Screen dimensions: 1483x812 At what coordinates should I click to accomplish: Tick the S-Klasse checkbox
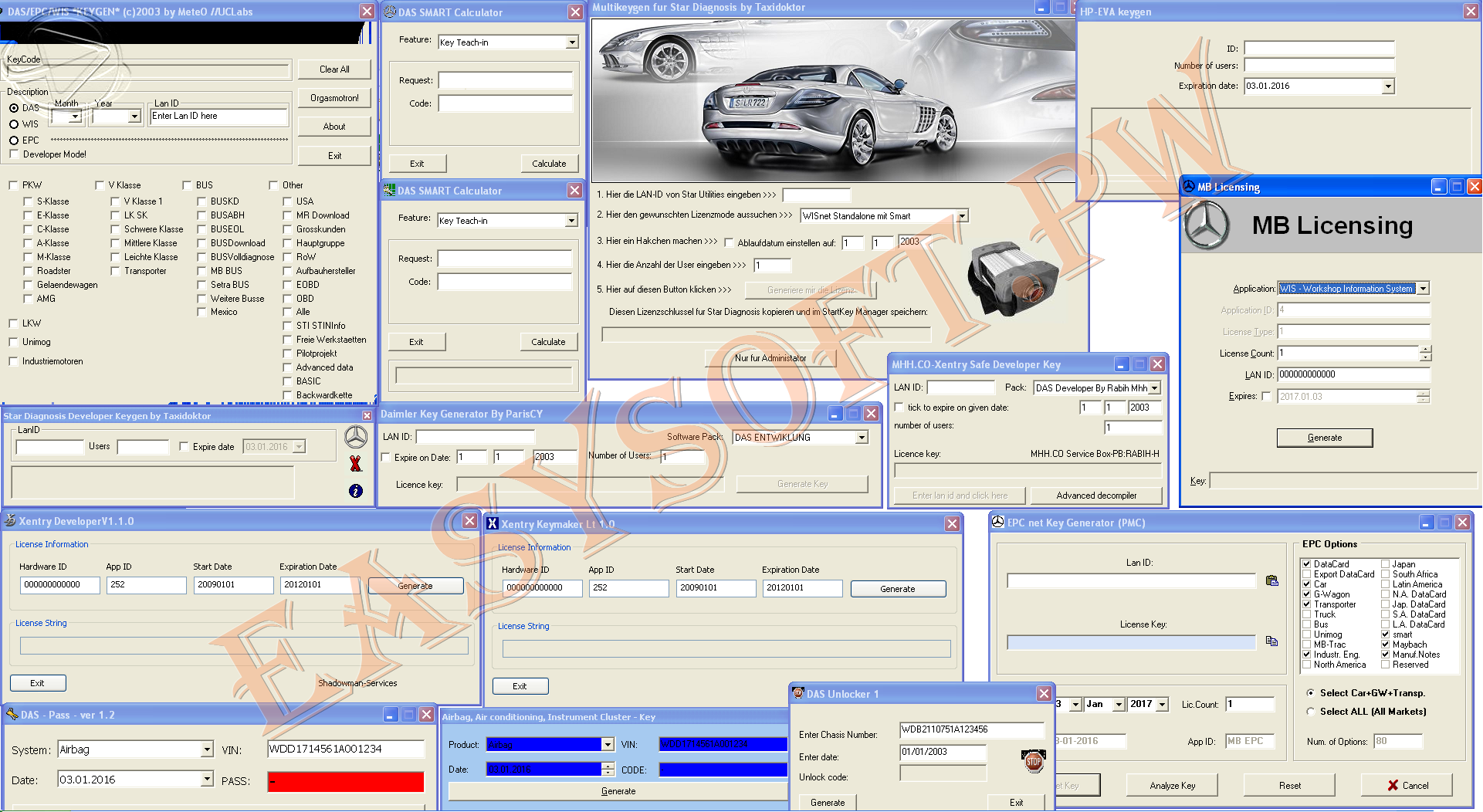click(28, 201)
